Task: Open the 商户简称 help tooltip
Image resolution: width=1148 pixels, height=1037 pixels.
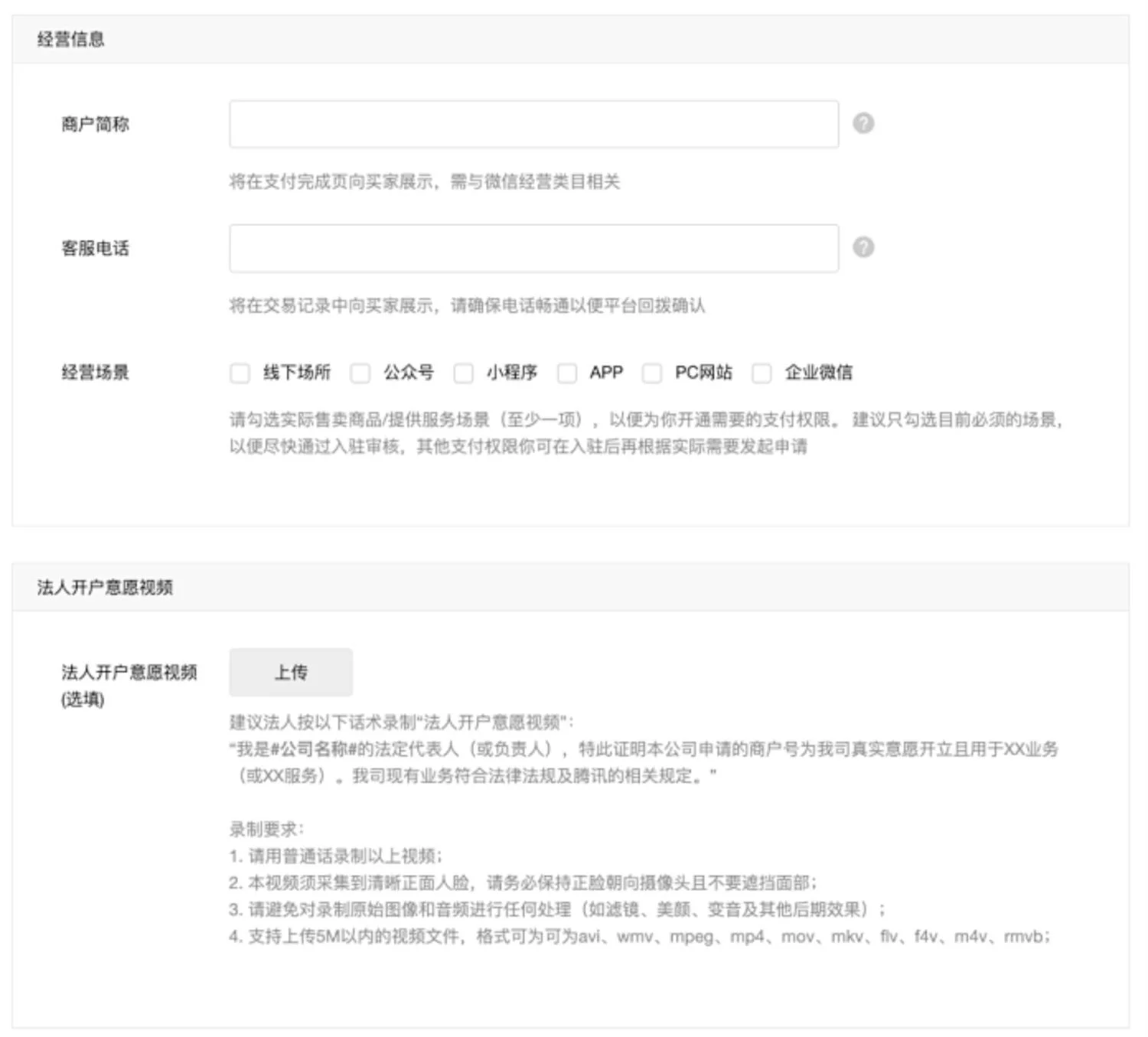Action: [x=863, y=122]
